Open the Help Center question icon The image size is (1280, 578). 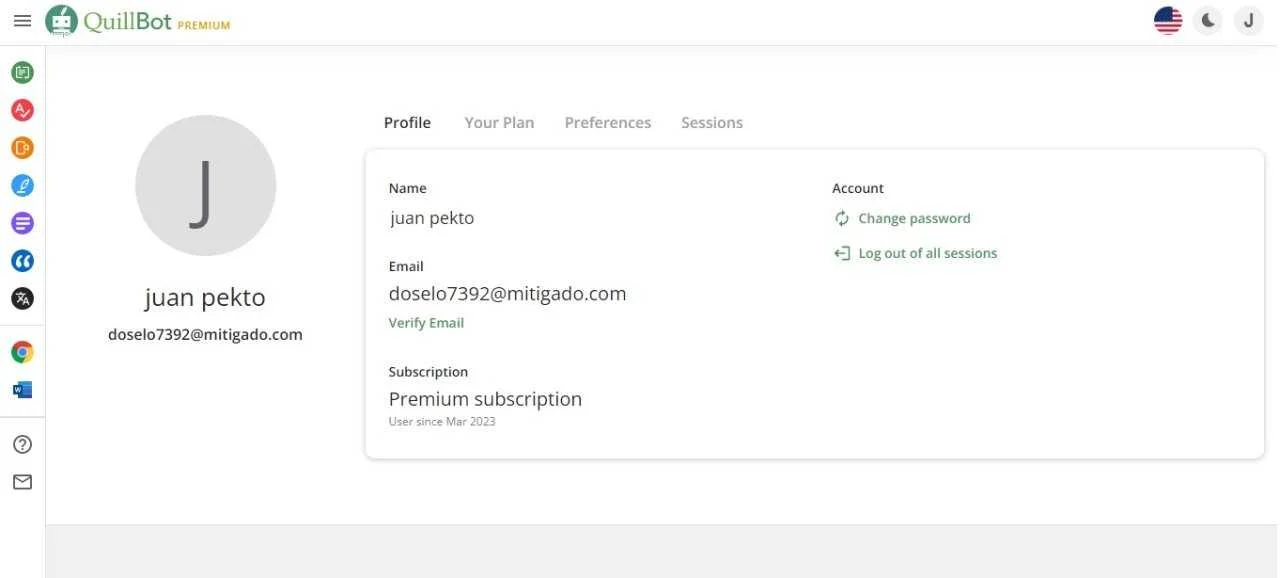(22, 444)
